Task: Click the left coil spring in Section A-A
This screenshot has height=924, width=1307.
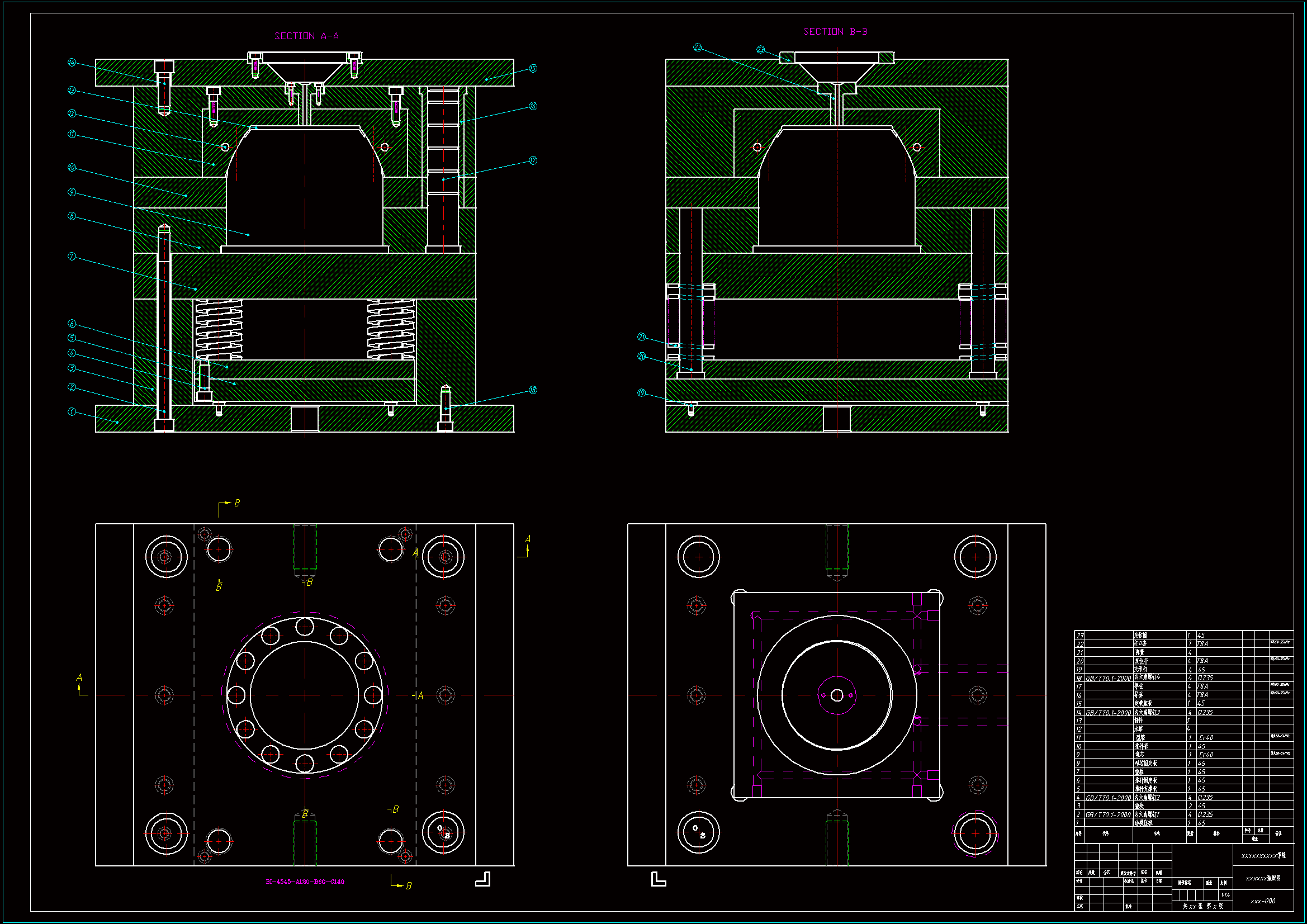Action: (219, 330)
